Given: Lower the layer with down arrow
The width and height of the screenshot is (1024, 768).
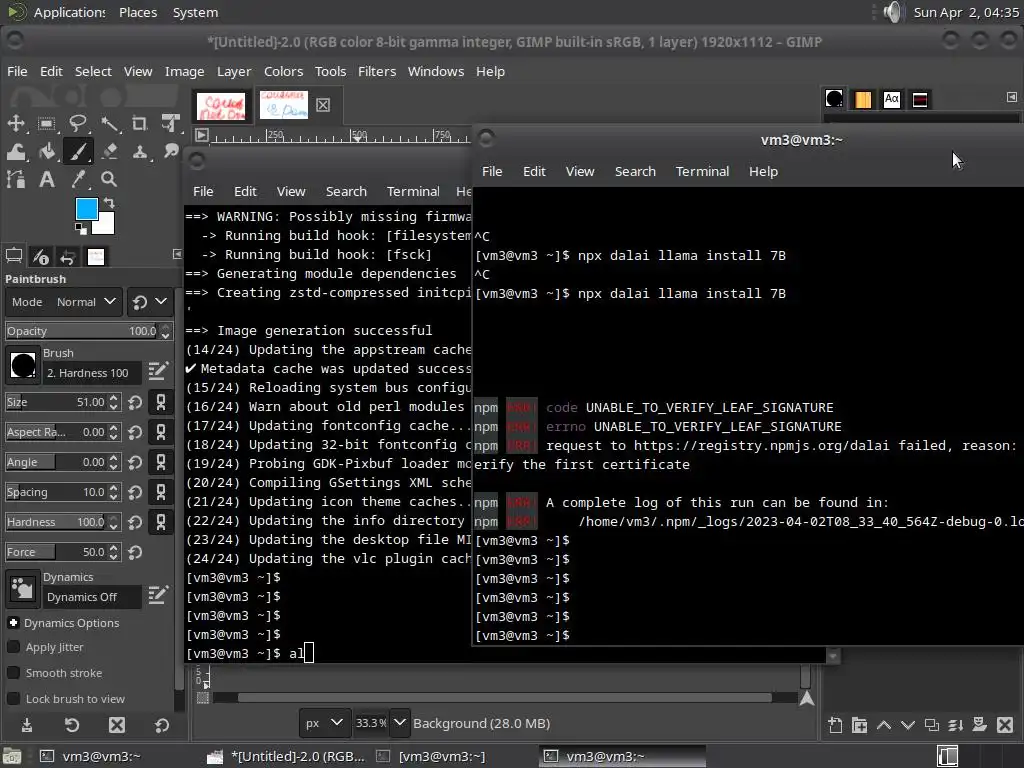Looking at the screenshot, I should (908, 725).
